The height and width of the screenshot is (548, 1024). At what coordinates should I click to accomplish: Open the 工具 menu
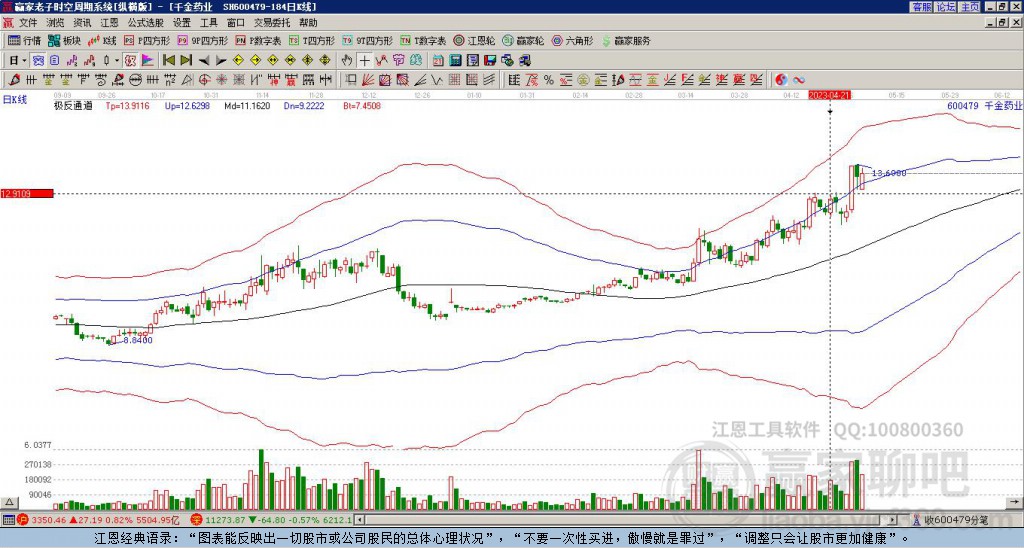(208, 23)
